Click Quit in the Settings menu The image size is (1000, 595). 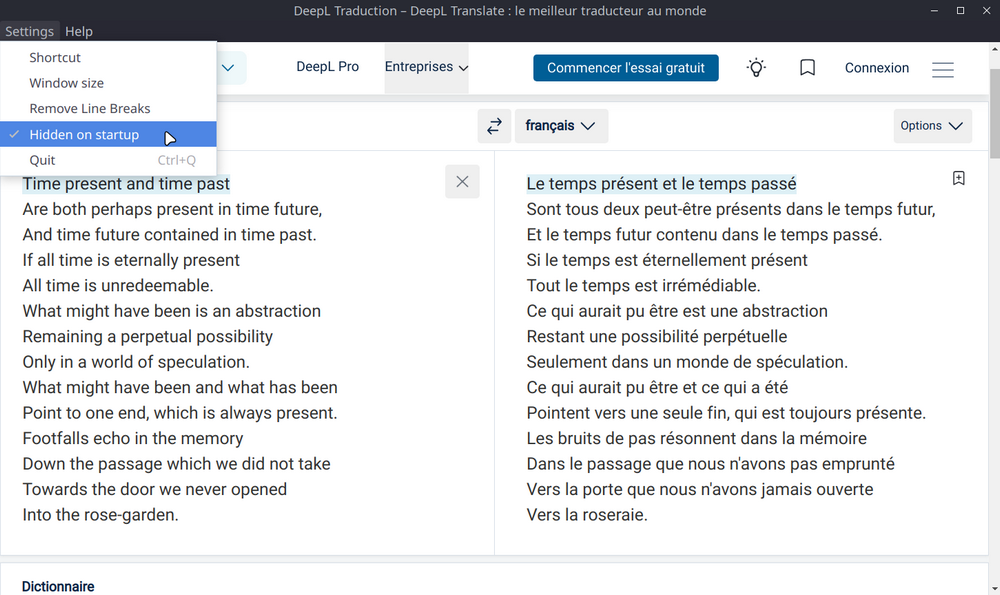coord(42,160)
